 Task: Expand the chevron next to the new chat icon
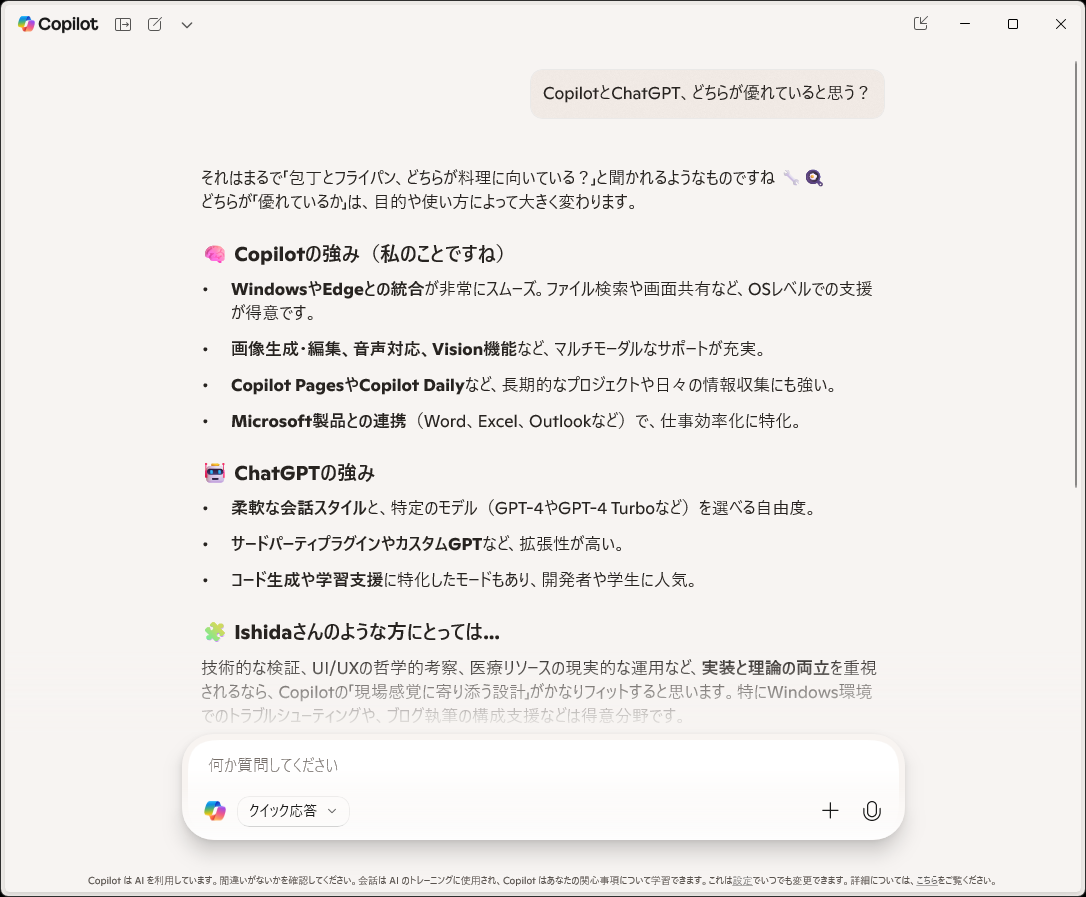[186, 24]
